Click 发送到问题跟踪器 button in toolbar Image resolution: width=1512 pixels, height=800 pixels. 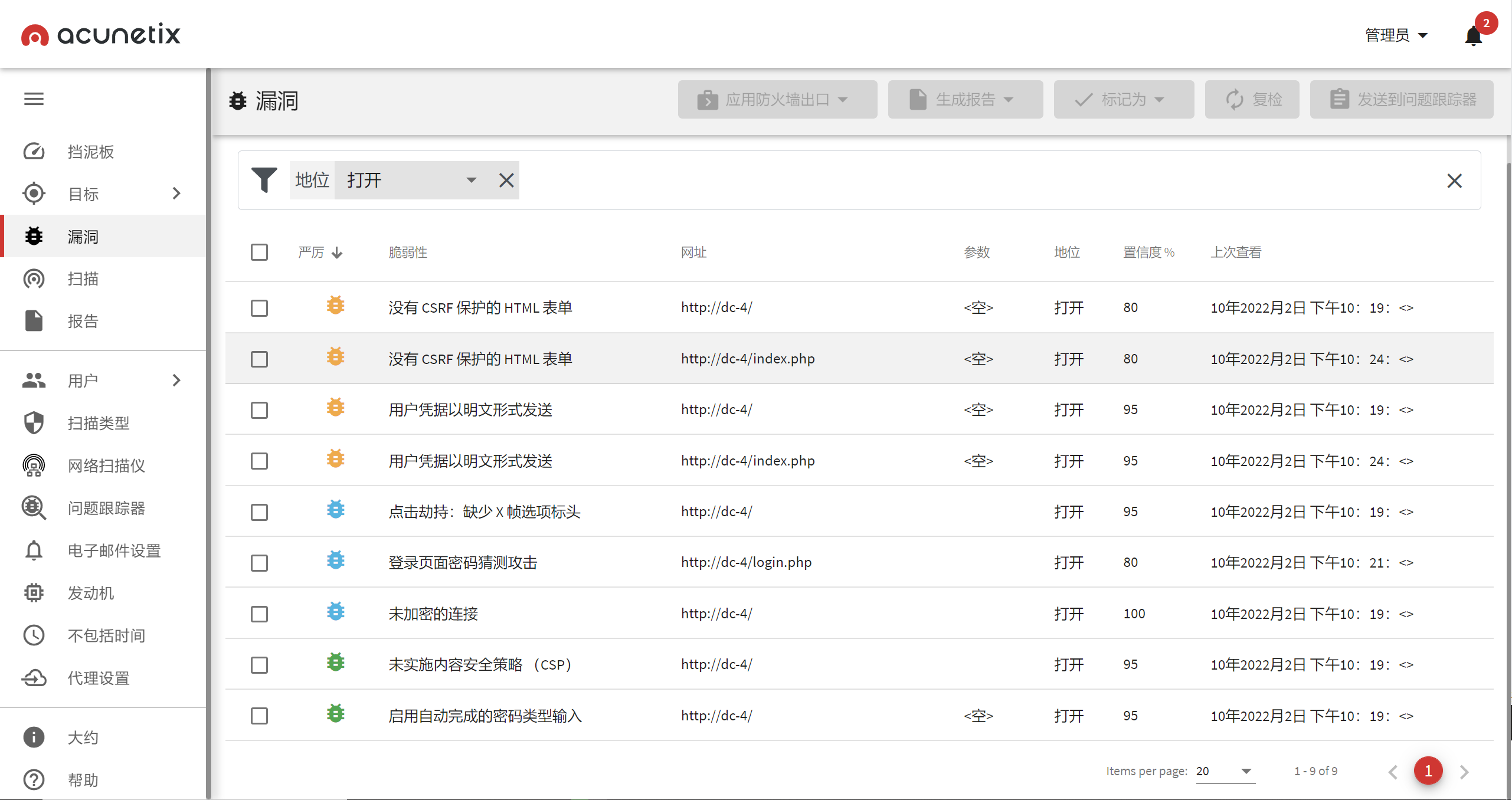(1400, 99)
